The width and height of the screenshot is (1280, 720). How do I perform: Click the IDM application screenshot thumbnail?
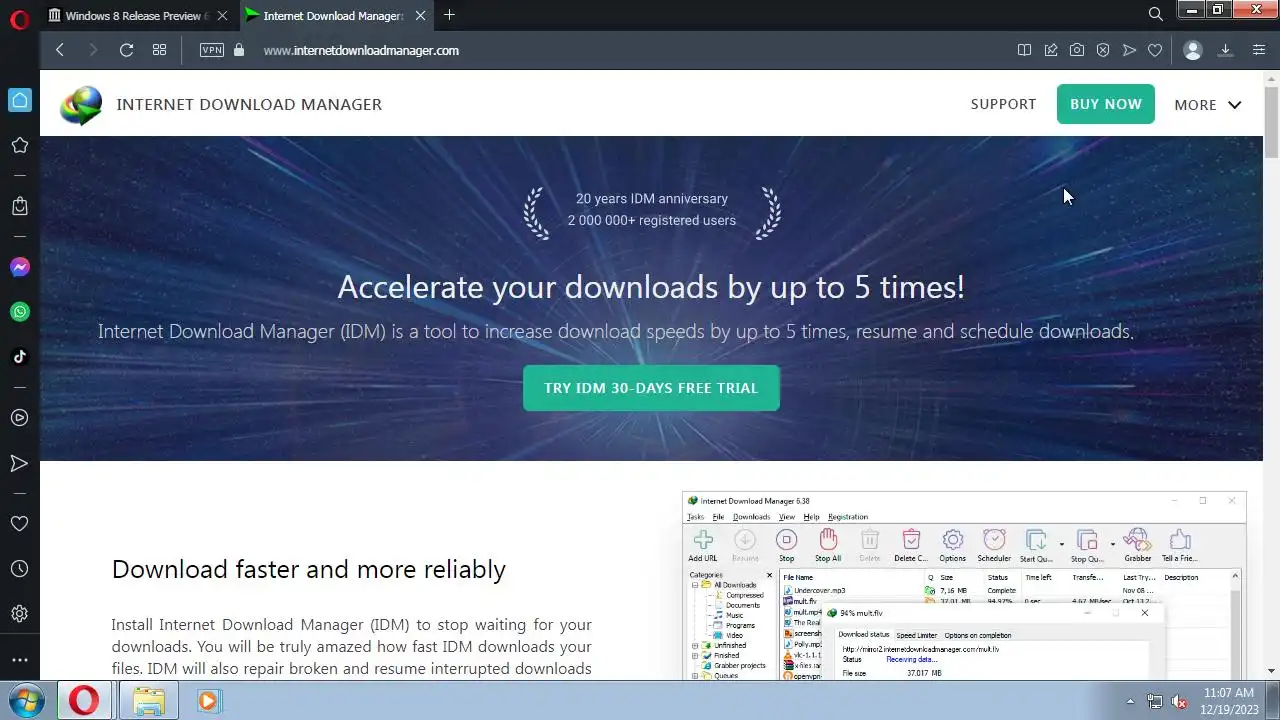(x=964, y=586)
